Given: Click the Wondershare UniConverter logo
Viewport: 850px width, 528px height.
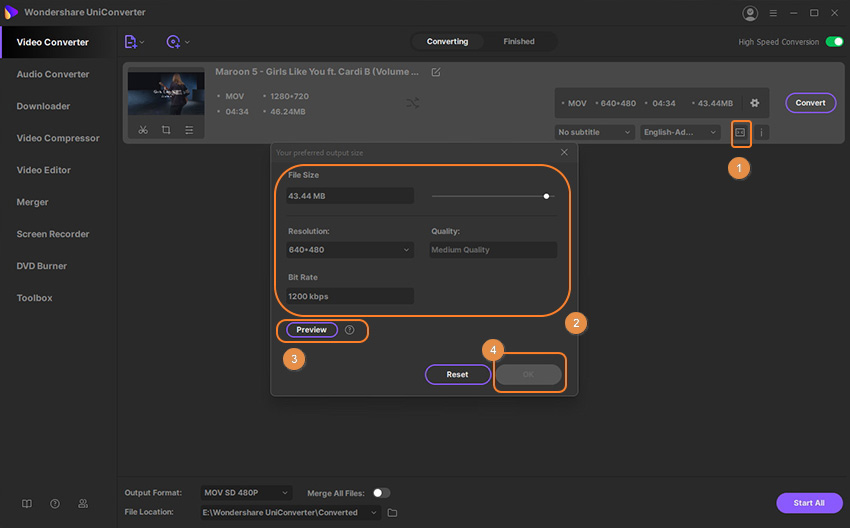Looking at the screenshot, I should (11, 12).
